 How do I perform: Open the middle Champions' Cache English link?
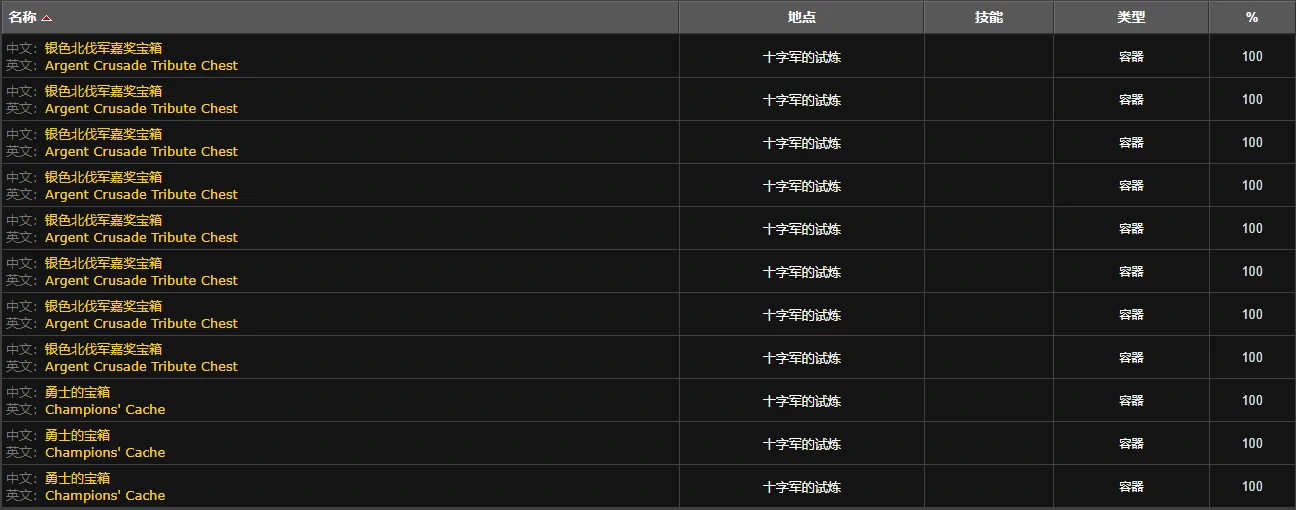coord(105,453)
